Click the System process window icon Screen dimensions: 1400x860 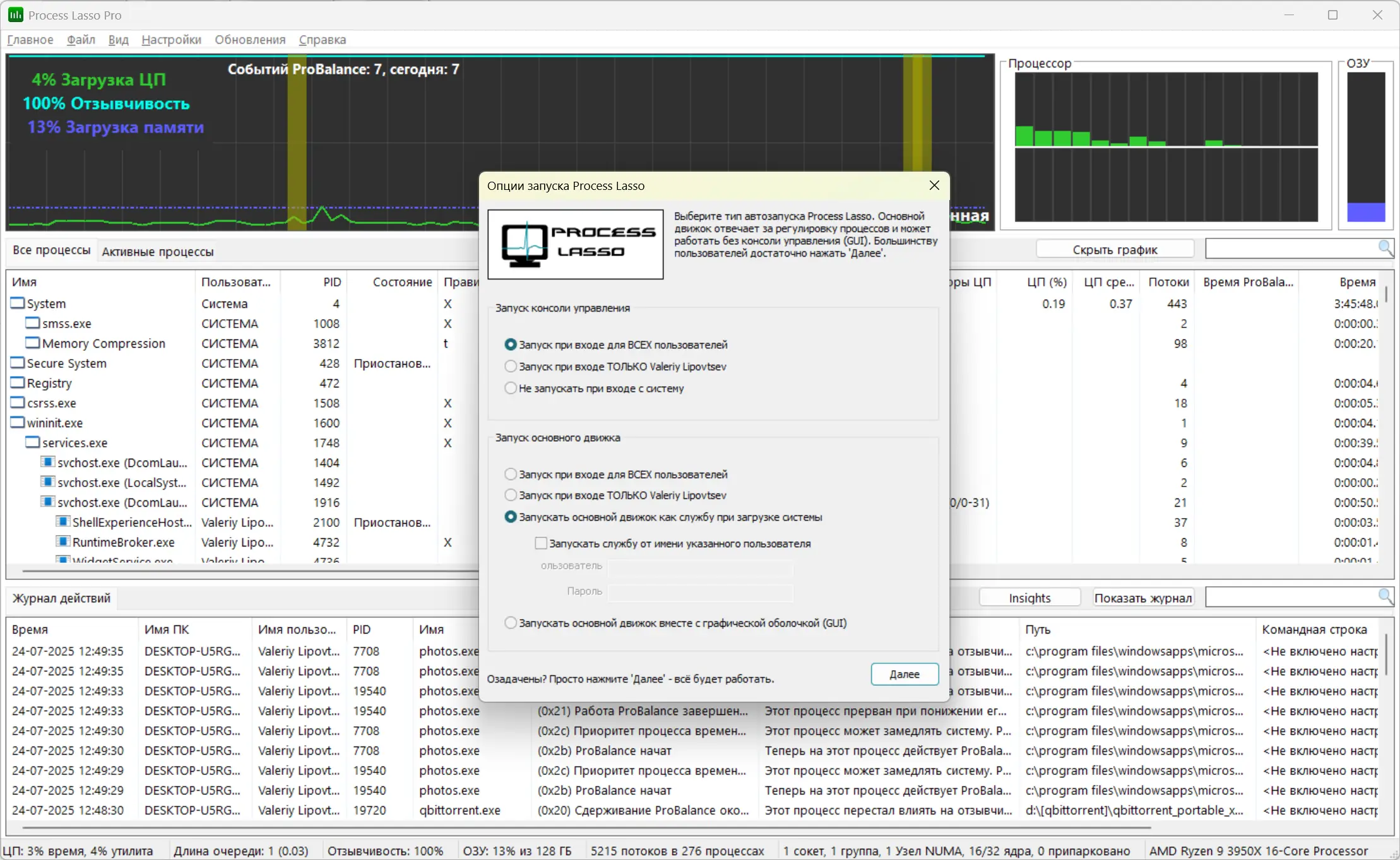(x=18, y=303)
